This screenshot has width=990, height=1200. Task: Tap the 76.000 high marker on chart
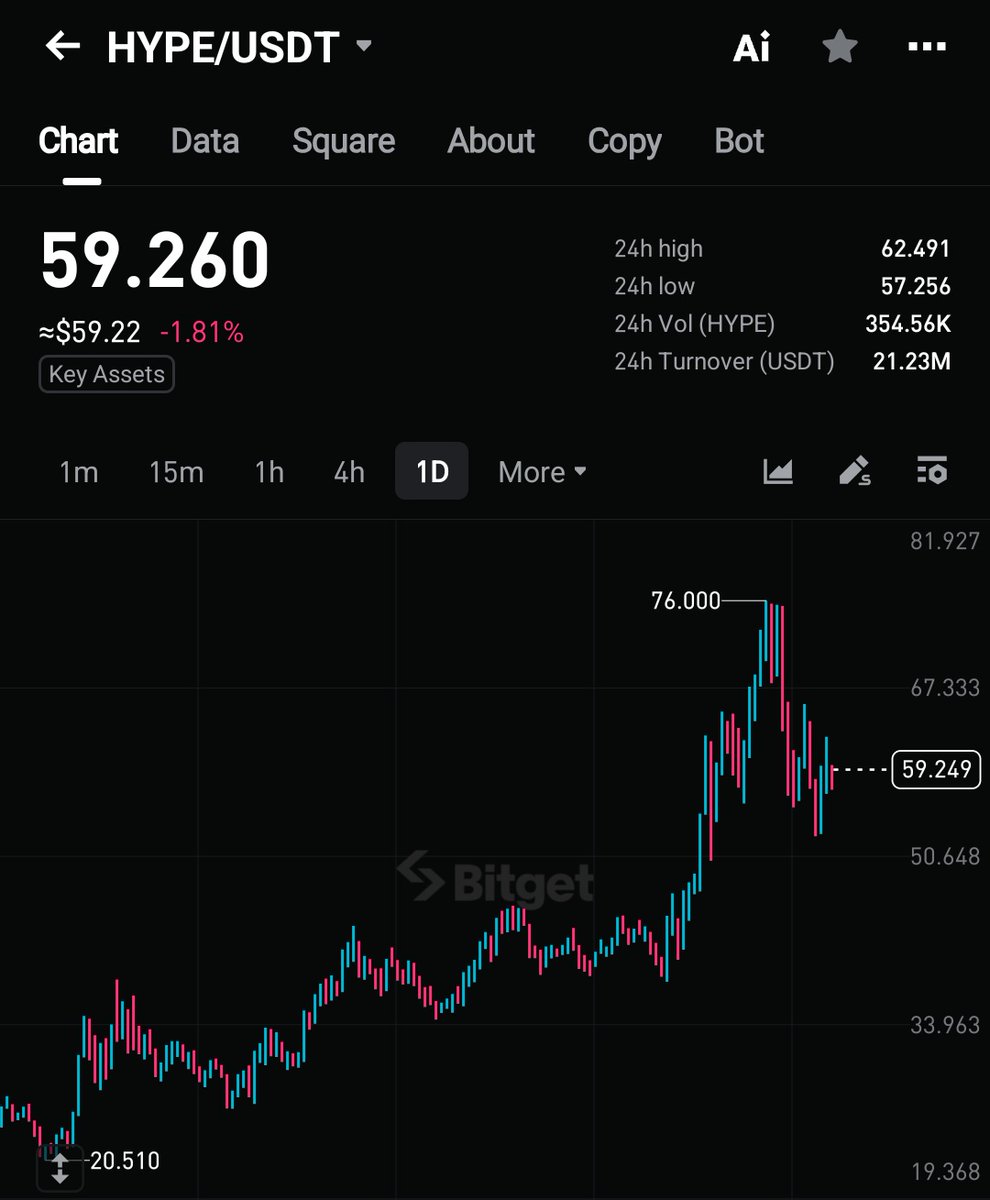pyautogui.click(x=685, y=600)
